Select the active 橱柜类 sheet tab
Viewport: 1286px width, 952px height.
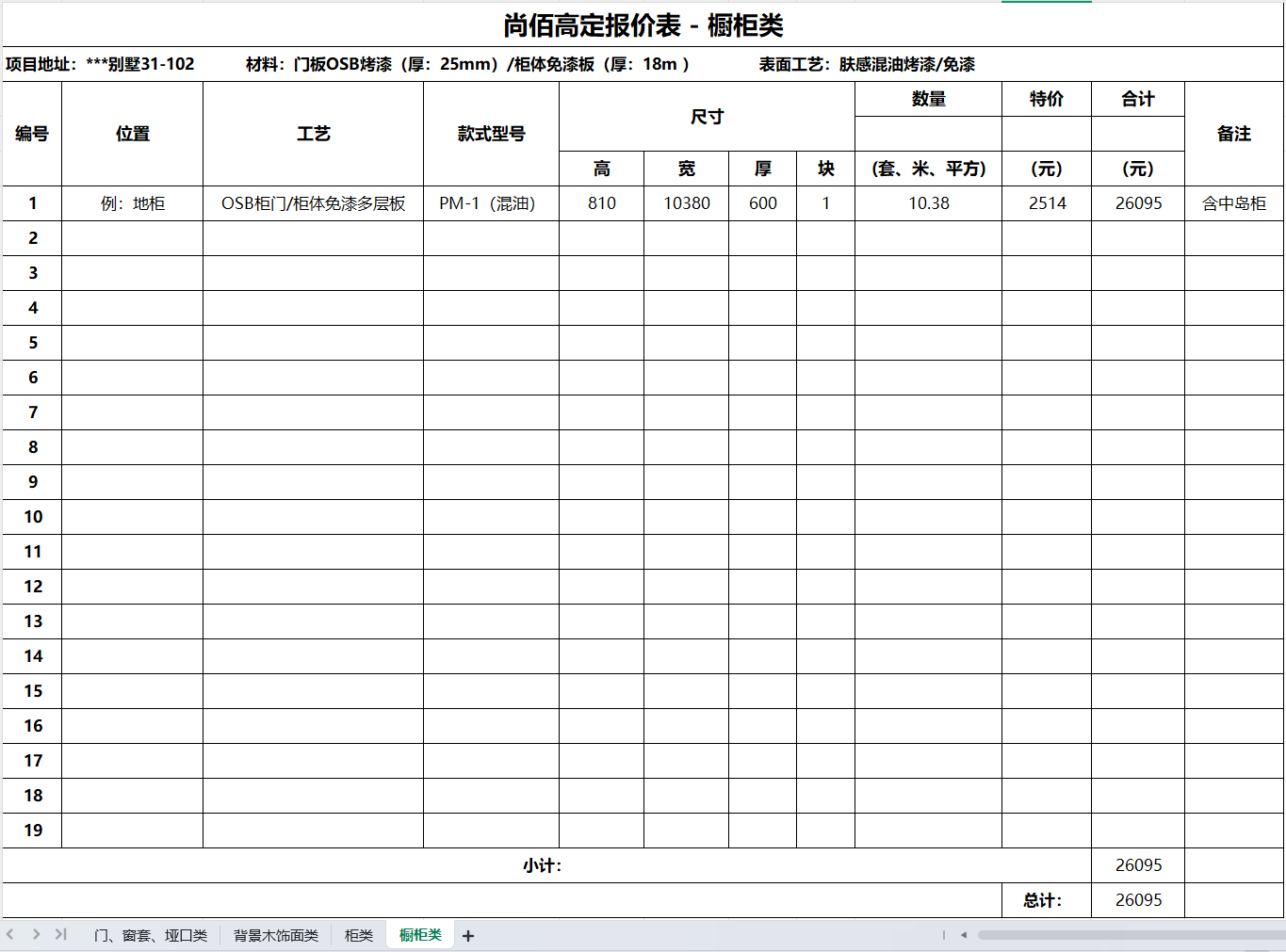click(420, 934)
